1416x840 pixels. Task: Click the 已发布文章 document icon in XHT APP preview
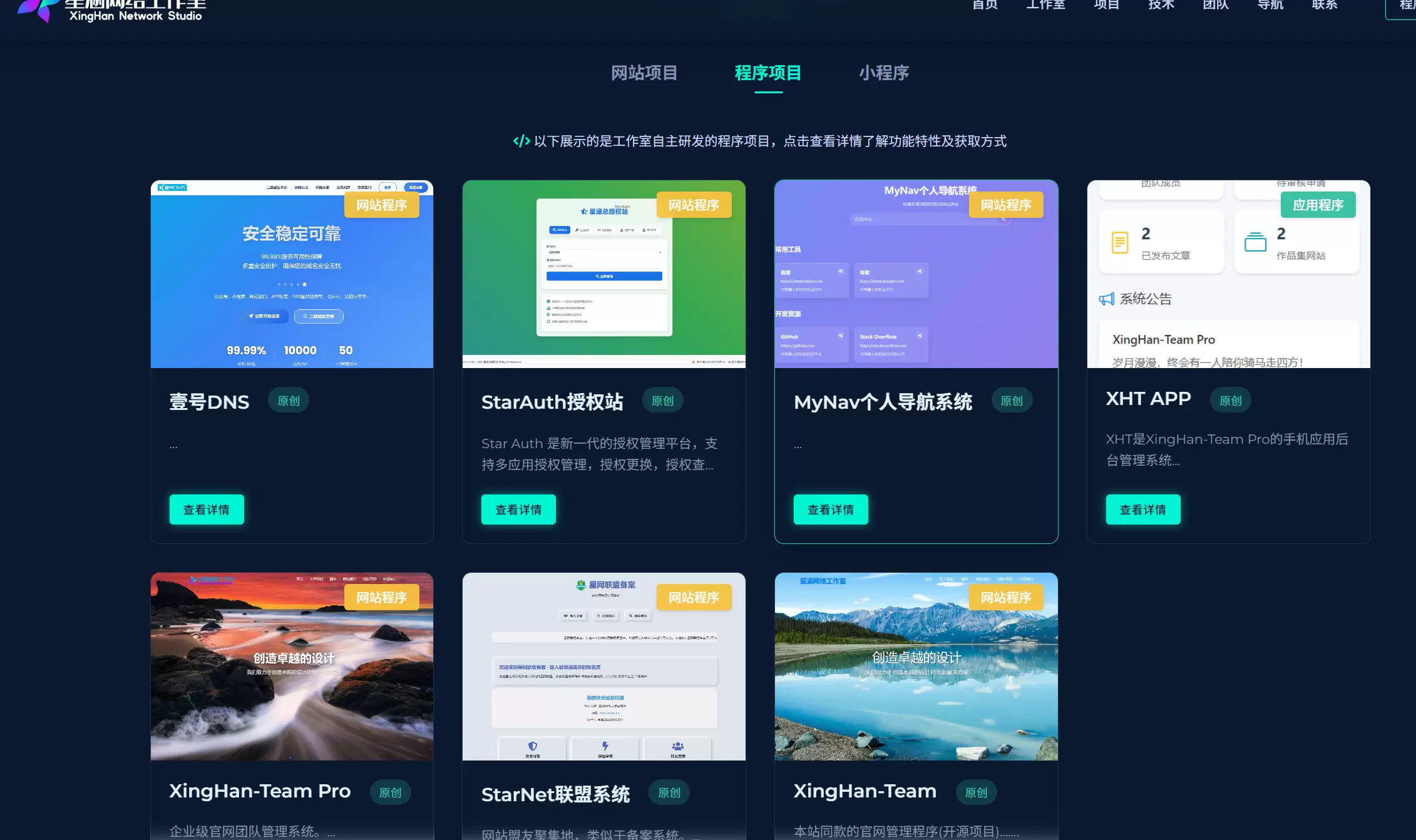click(1120, 243)
